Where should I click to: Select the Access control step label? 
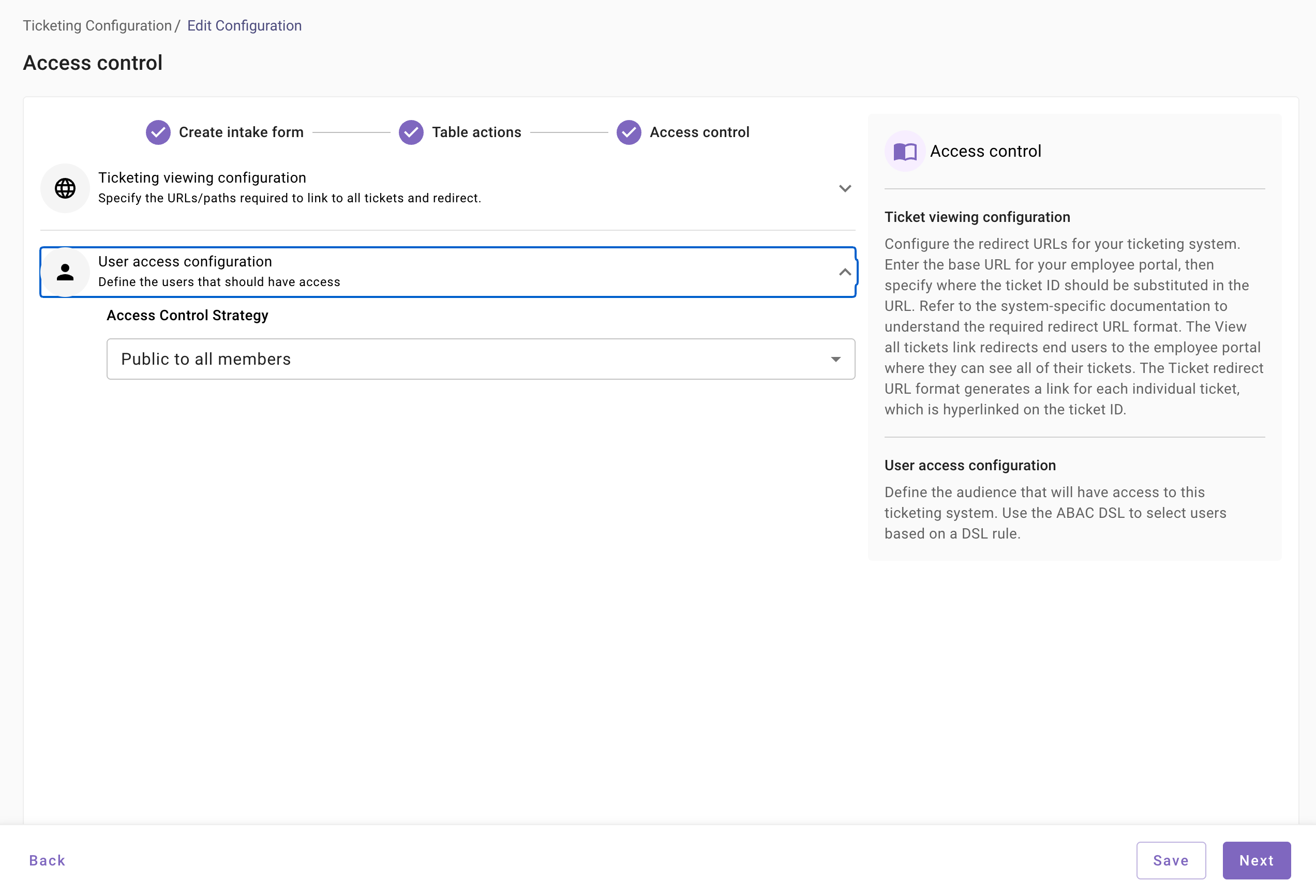[x=699, y=132]
